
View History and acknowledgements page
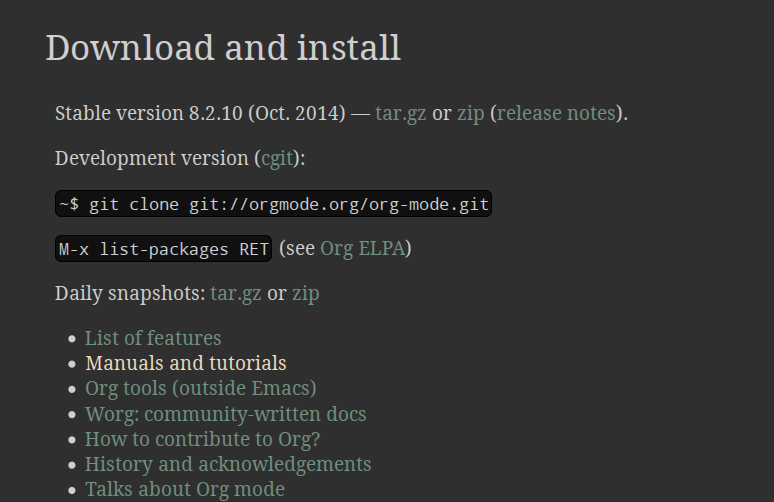228,464
